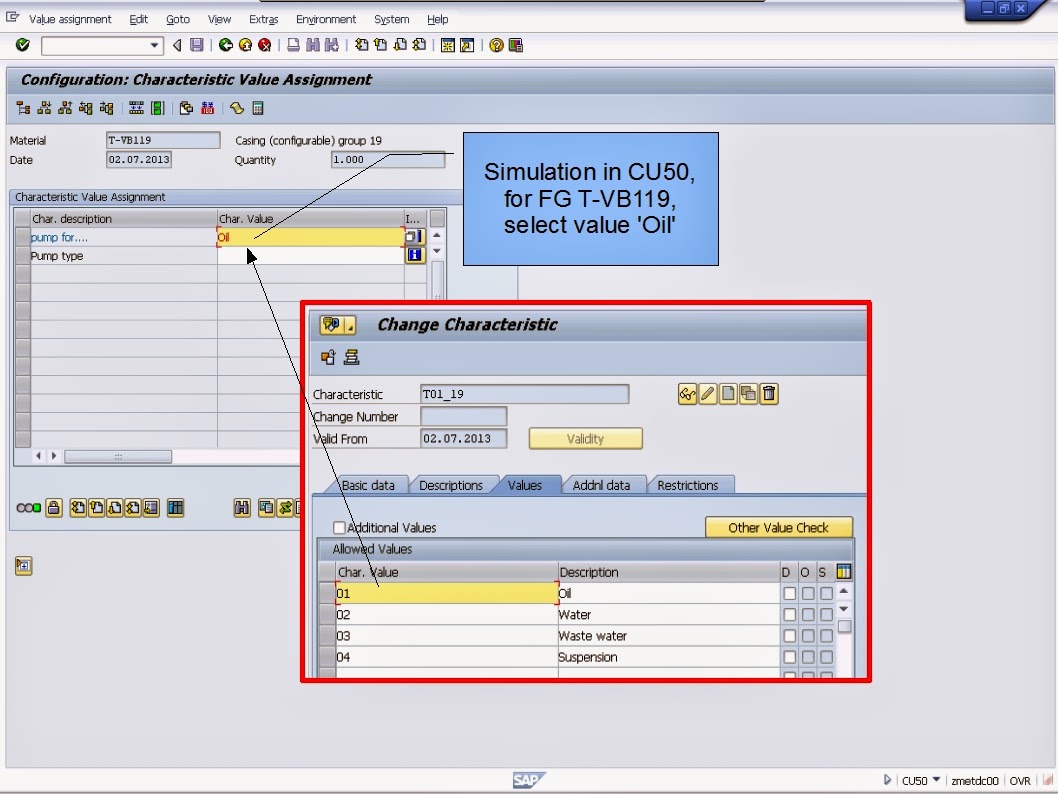Open the Value assignment menu
Screen dimensions: 1058x794
click(x=70, y=20)
